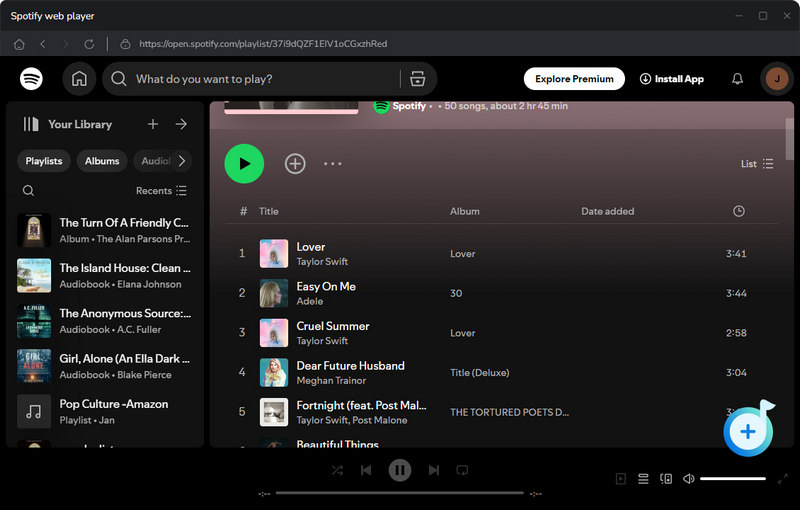800x510 pixels.
Task: Open the Browse icon in search bar
Action: 417,79
